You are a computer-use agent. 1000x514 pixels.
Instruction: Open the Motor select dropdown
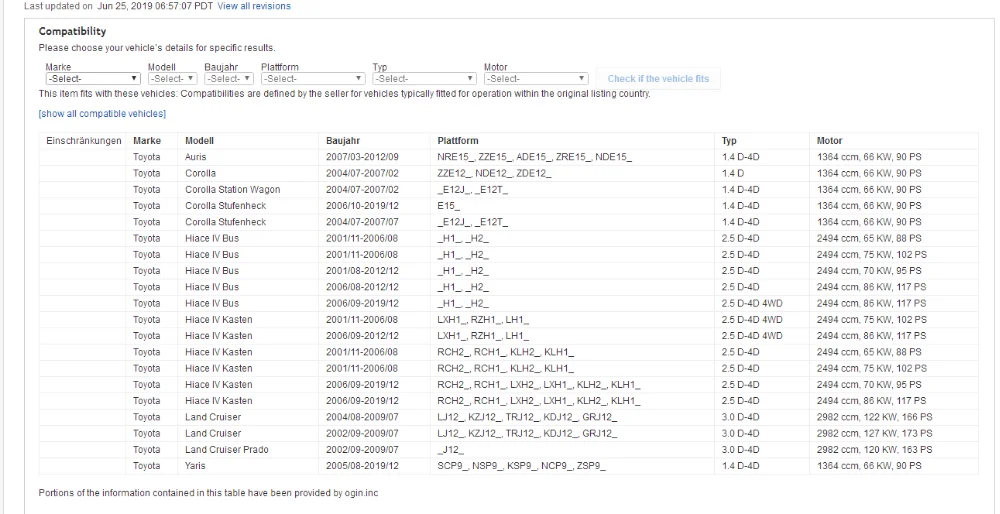pos(535,78)
